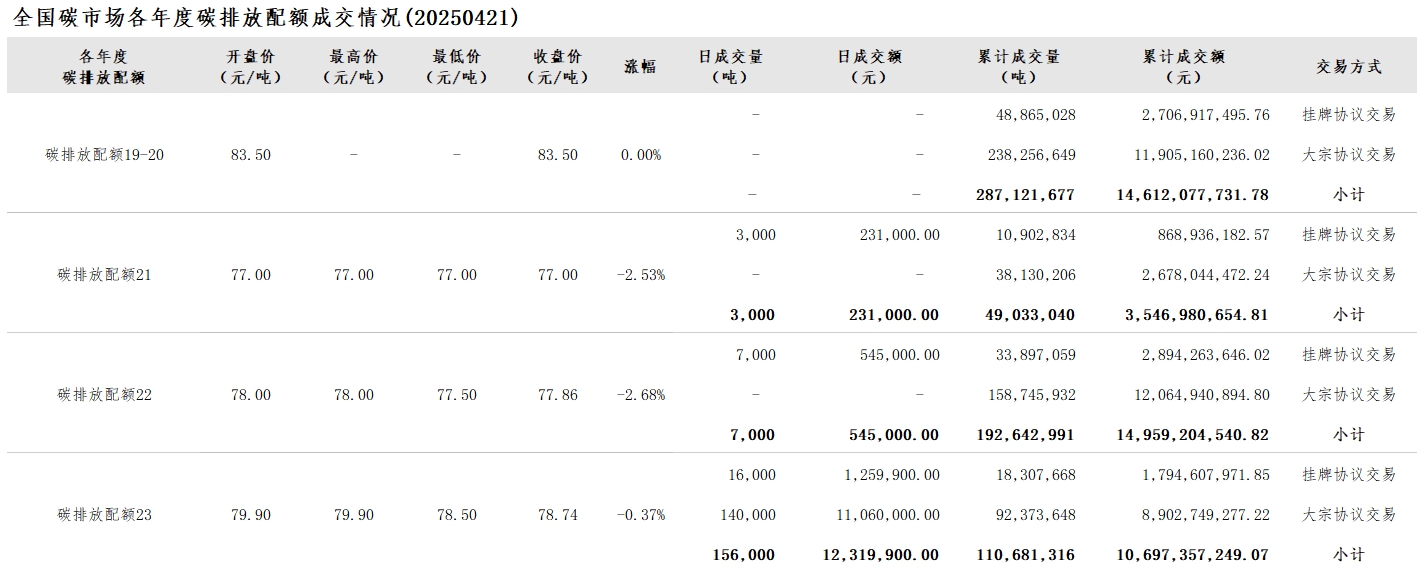Select the 收盘价 column header

click(557, 67)
